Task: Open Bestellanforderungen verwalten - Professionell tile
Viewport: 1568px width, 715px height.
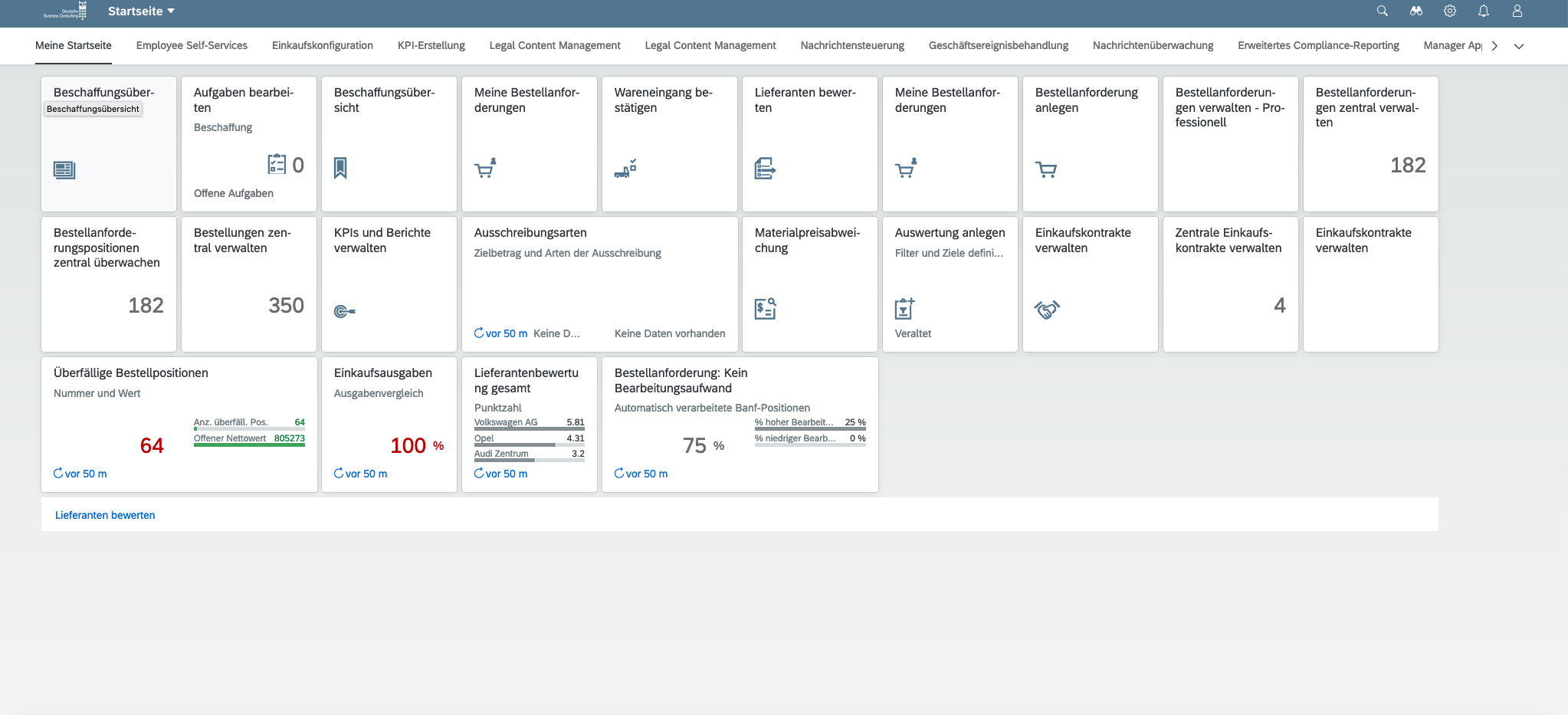Action: (x=1231, y=144)
